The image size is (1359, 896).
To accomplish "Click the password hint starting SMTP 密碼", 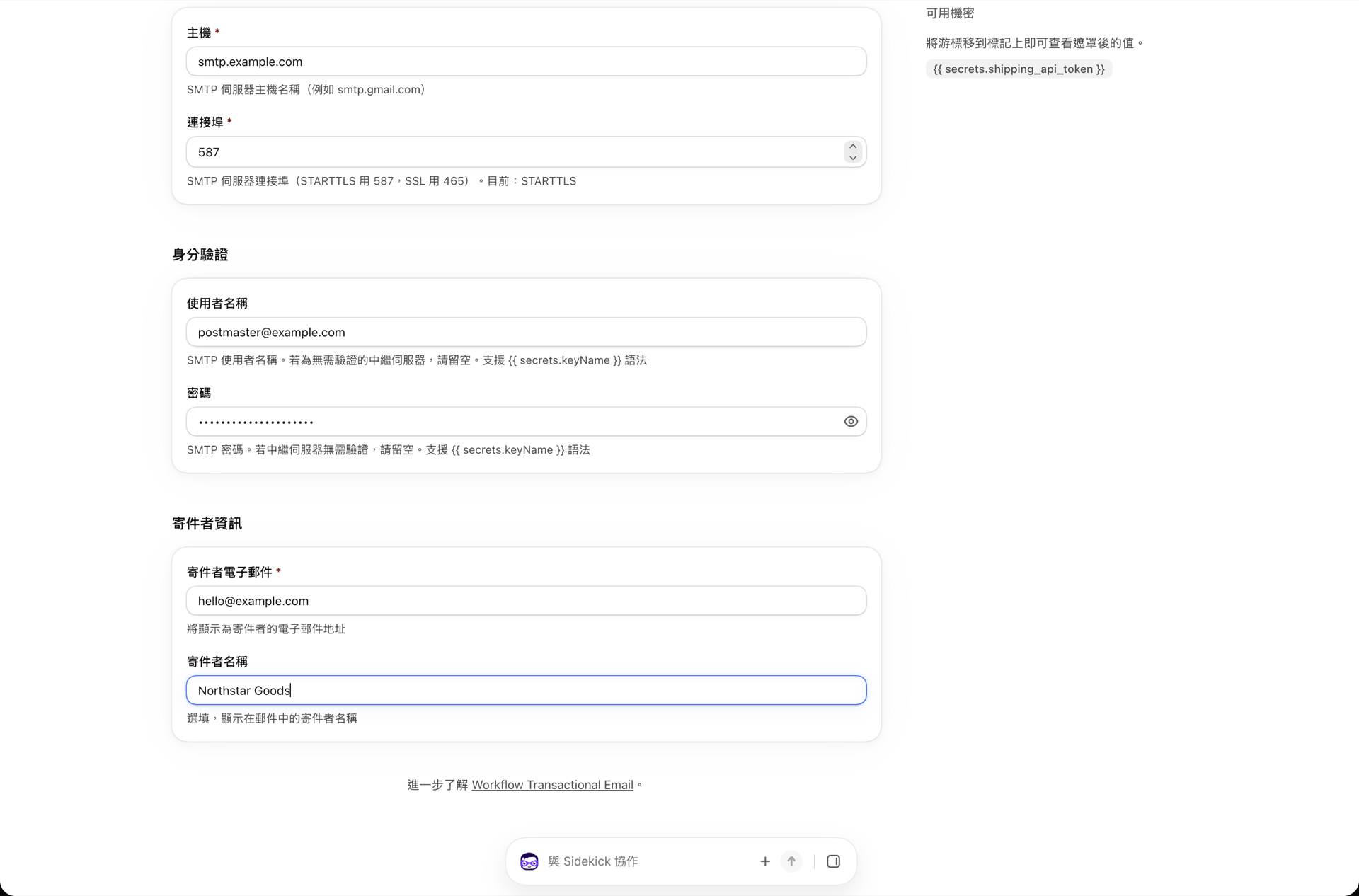I will coord(389,450).
